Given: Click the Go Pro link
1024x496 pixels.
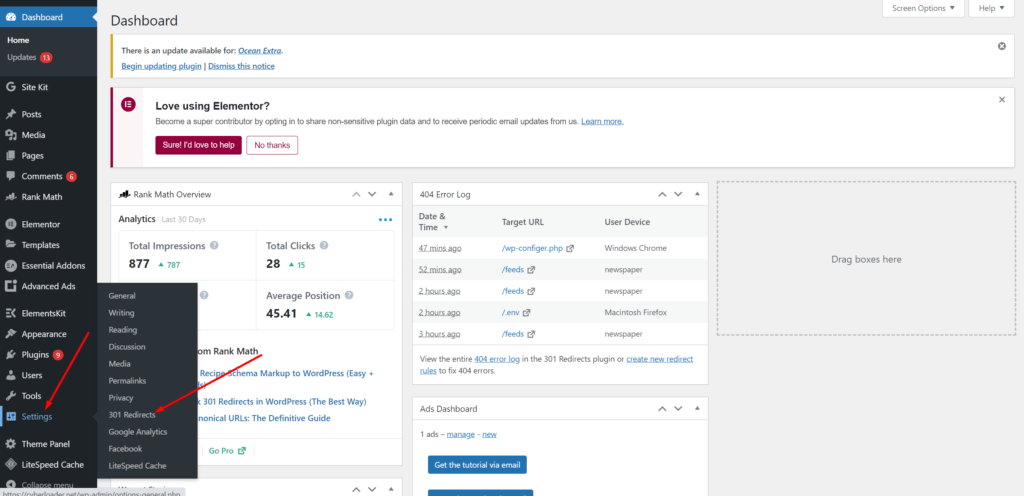Looking at the screenshot, I should coord(227,450).
